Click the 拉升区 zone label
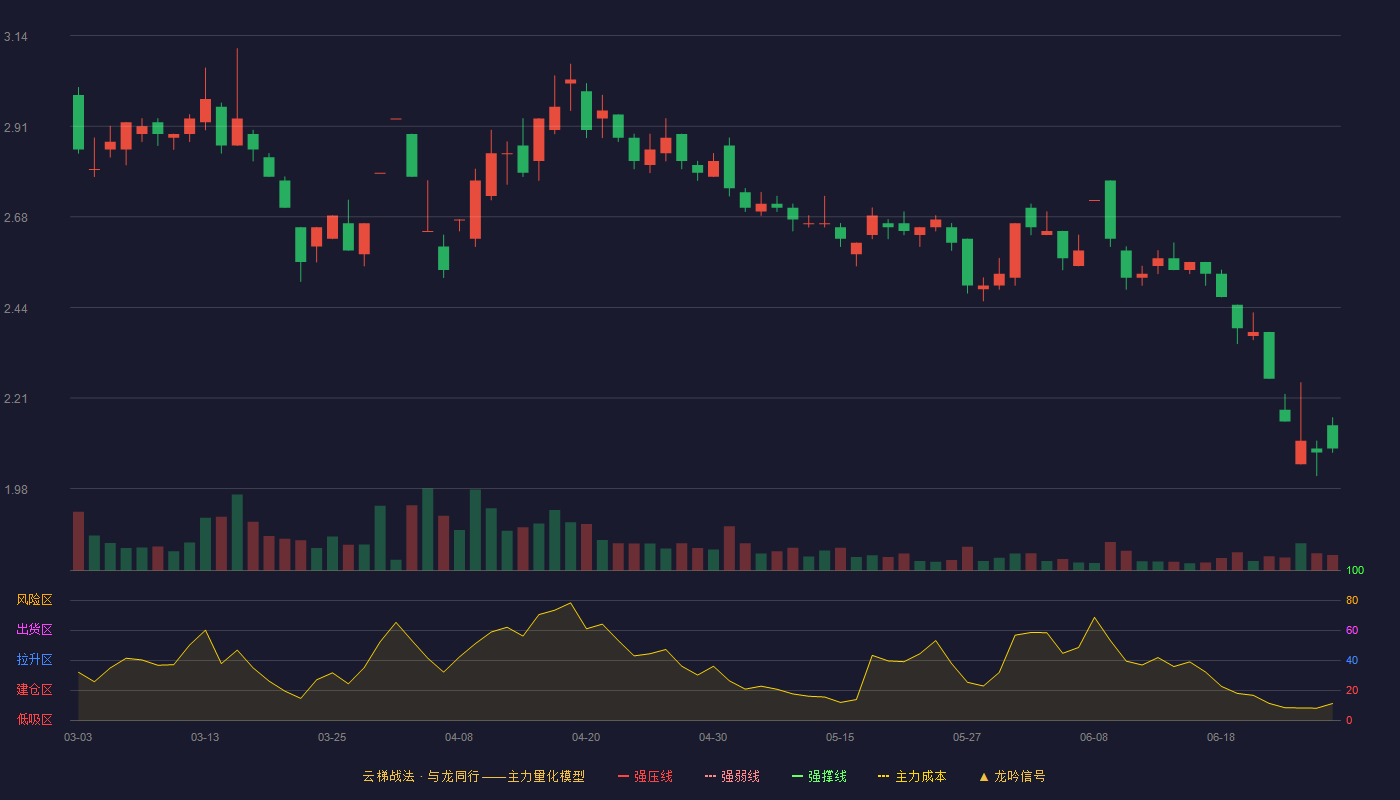This screenshot has height=800, width=1400. click(34, 660)
